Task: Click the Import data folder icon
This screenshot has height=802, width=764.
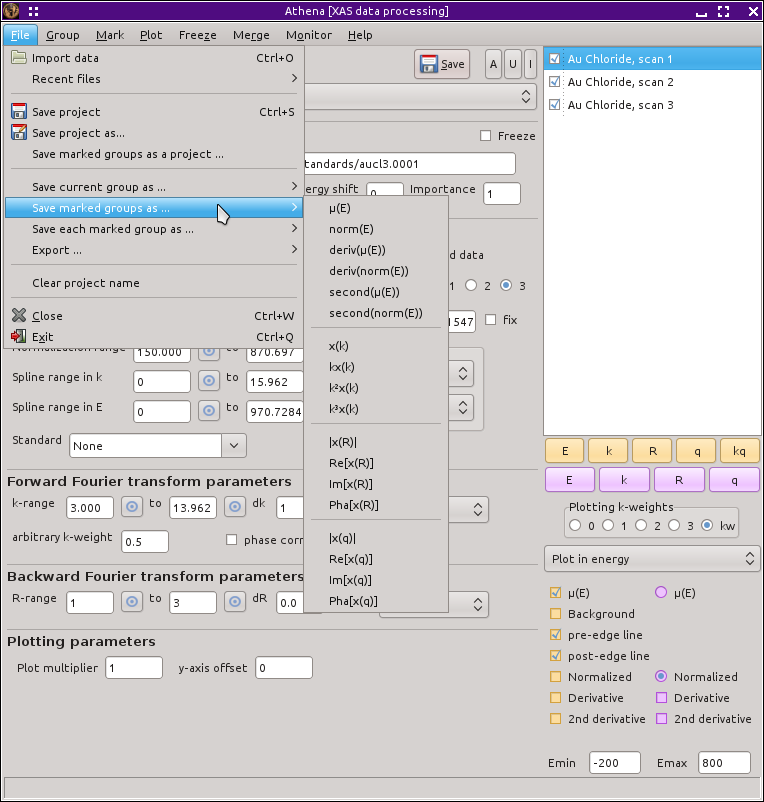Action: [19, 57]
